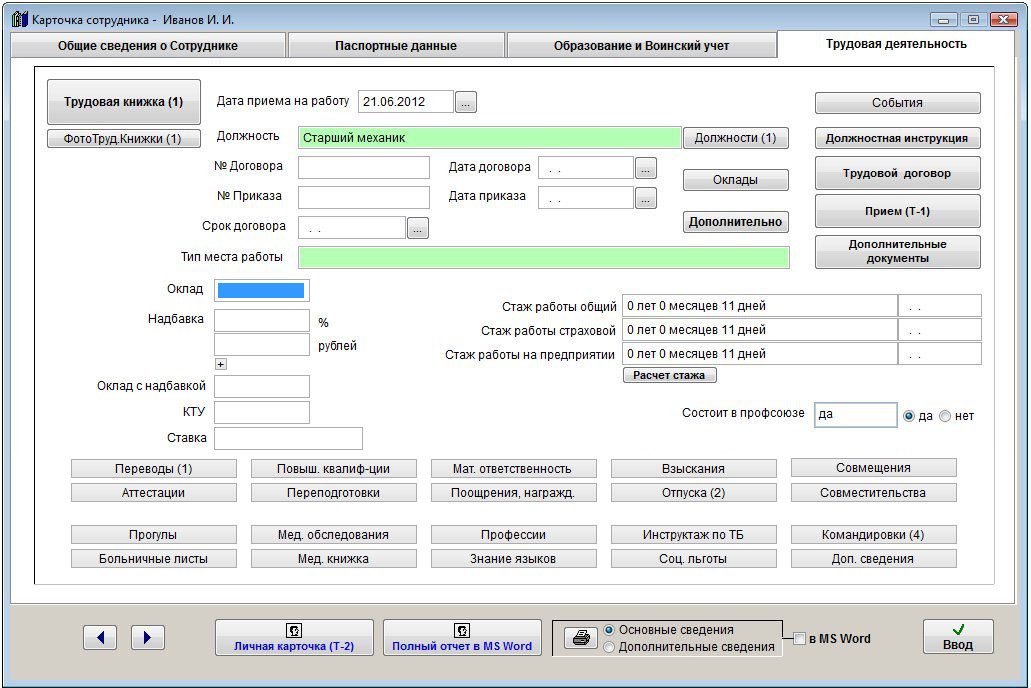Switch to Паспортные данные tab

(x=396, y=46)
